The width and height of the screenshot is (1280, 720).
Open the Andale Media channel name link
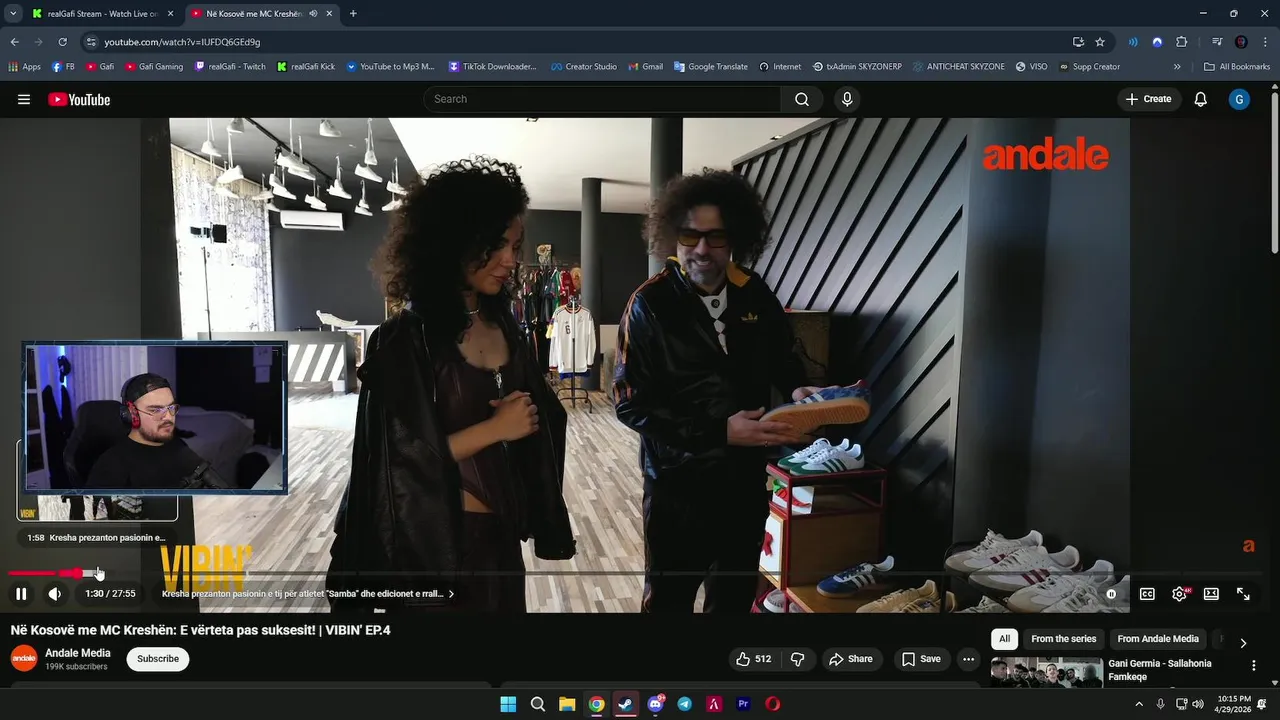pos(78,653)
